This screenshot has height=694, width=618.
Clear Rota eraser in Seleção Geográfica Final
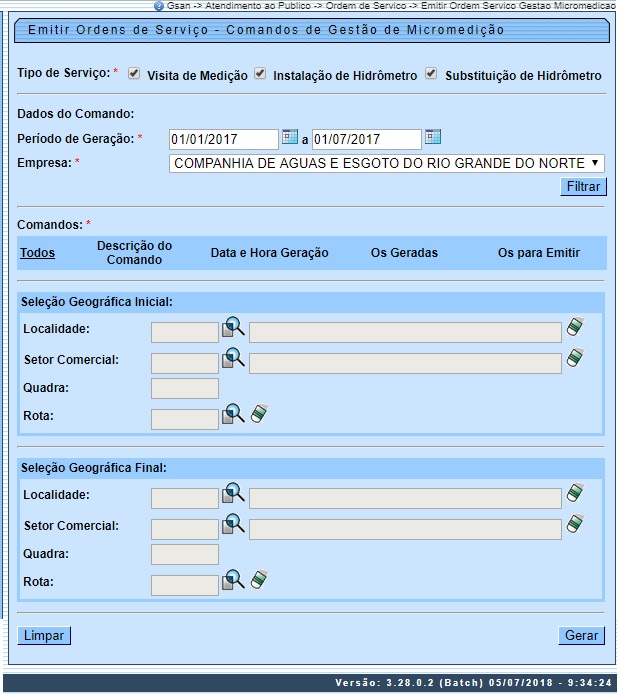(259, 580)
